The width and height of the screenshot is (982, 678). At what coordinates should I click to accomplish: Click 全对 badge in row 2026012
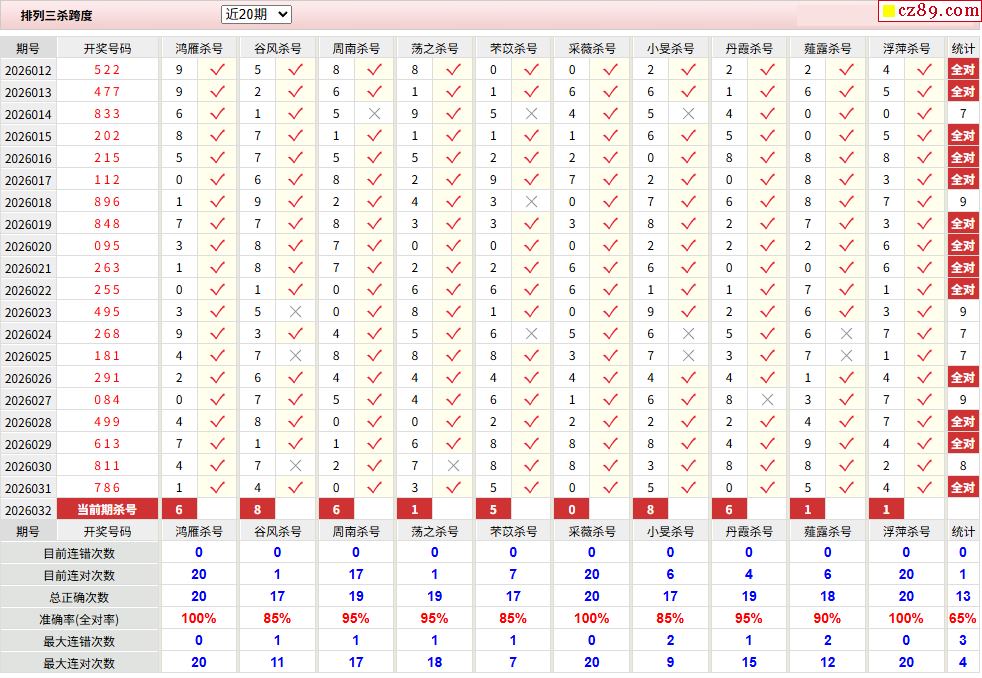[963, 69]
